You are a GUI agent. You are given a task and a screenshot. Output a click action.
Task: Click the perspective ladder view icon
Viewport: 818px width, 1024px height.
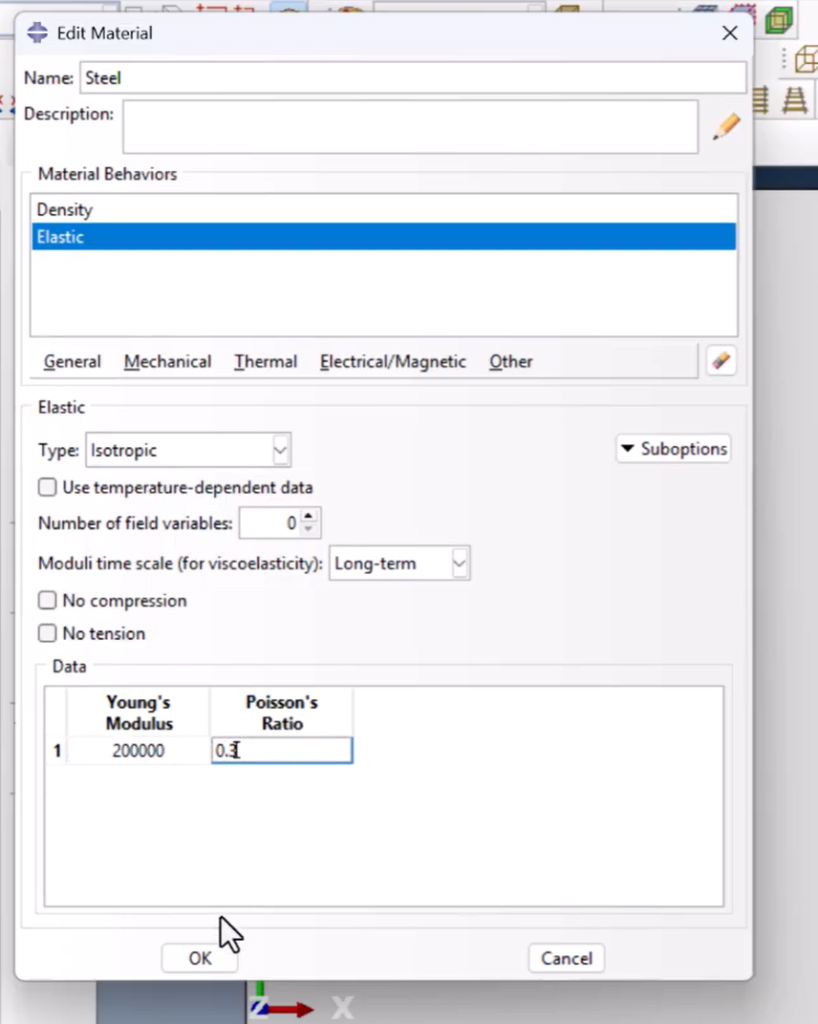796,100
